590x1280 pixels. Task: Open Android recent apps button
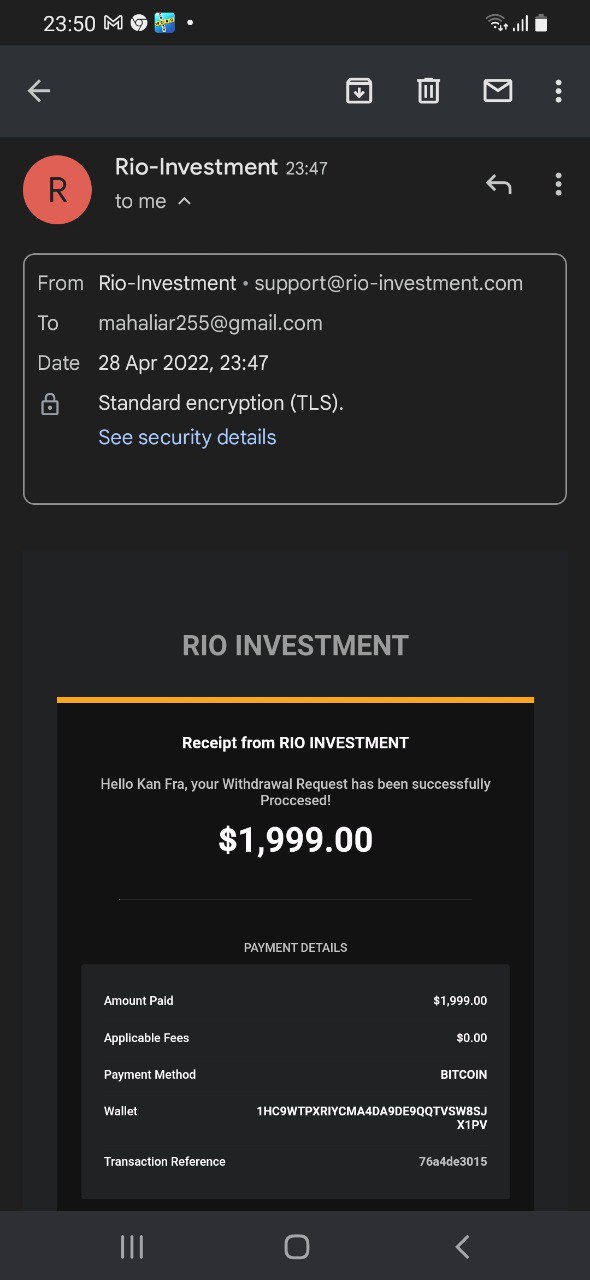pos(131,1246)
